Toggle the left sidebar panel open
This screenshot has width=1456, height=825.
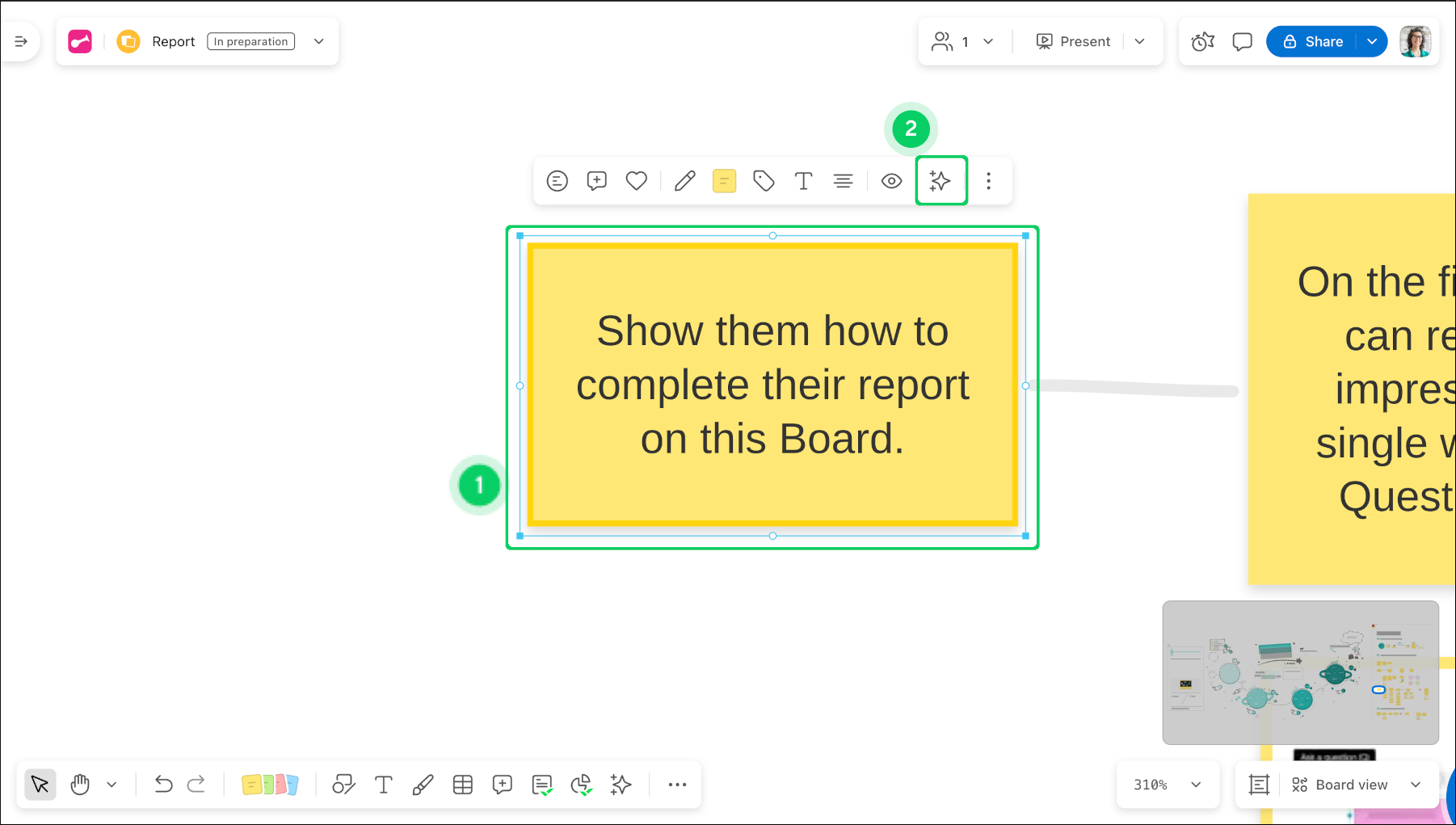coord(21,41)
